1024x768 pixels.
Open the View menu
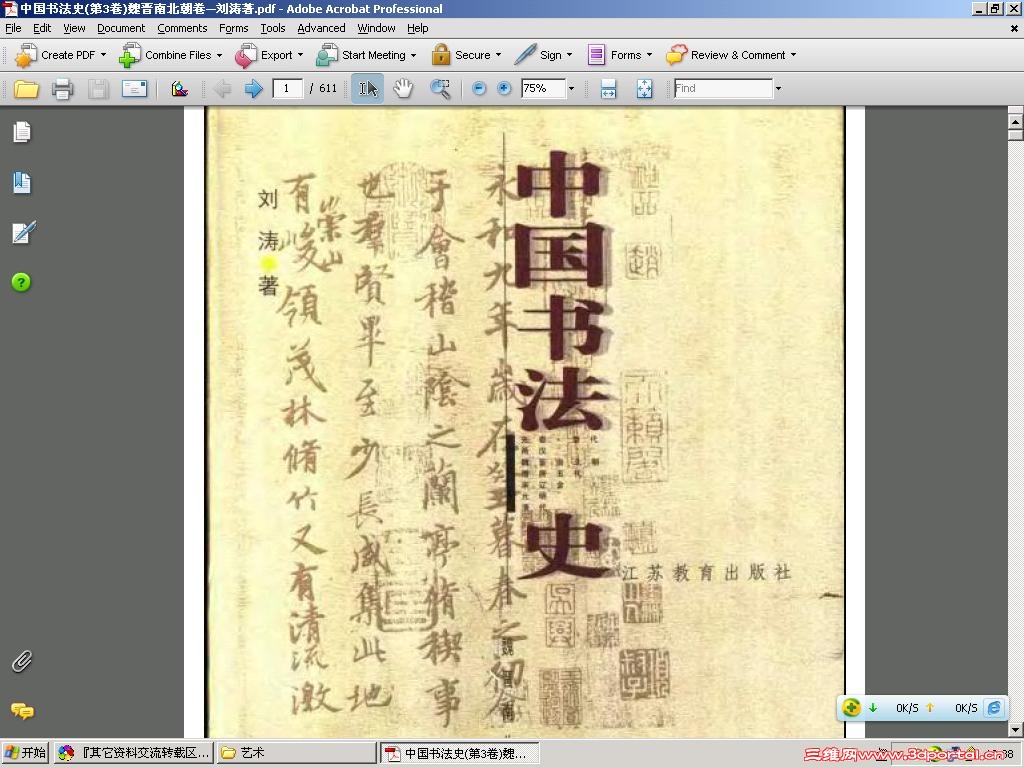pyautogui.click(x=74, y=28)
